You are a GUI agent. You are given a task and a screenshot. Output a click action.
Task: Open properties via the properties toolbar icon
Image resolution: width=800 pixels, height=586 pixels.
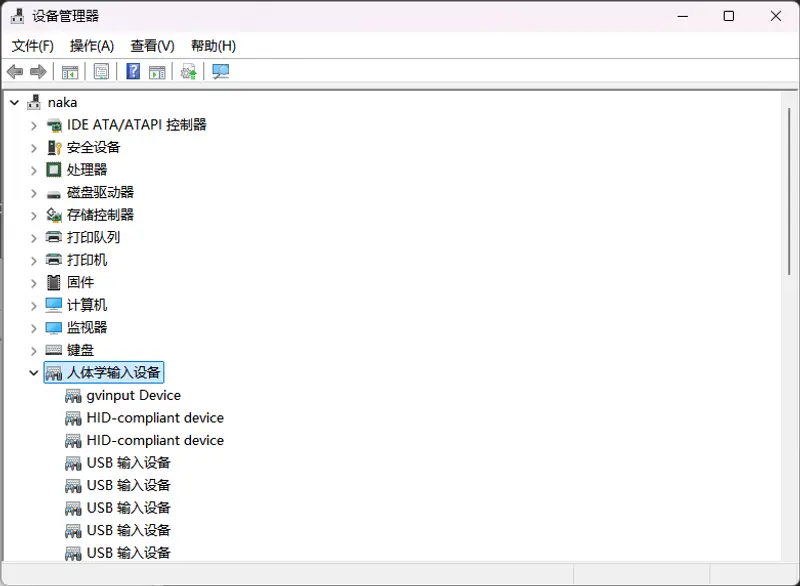tap(101, 71)
